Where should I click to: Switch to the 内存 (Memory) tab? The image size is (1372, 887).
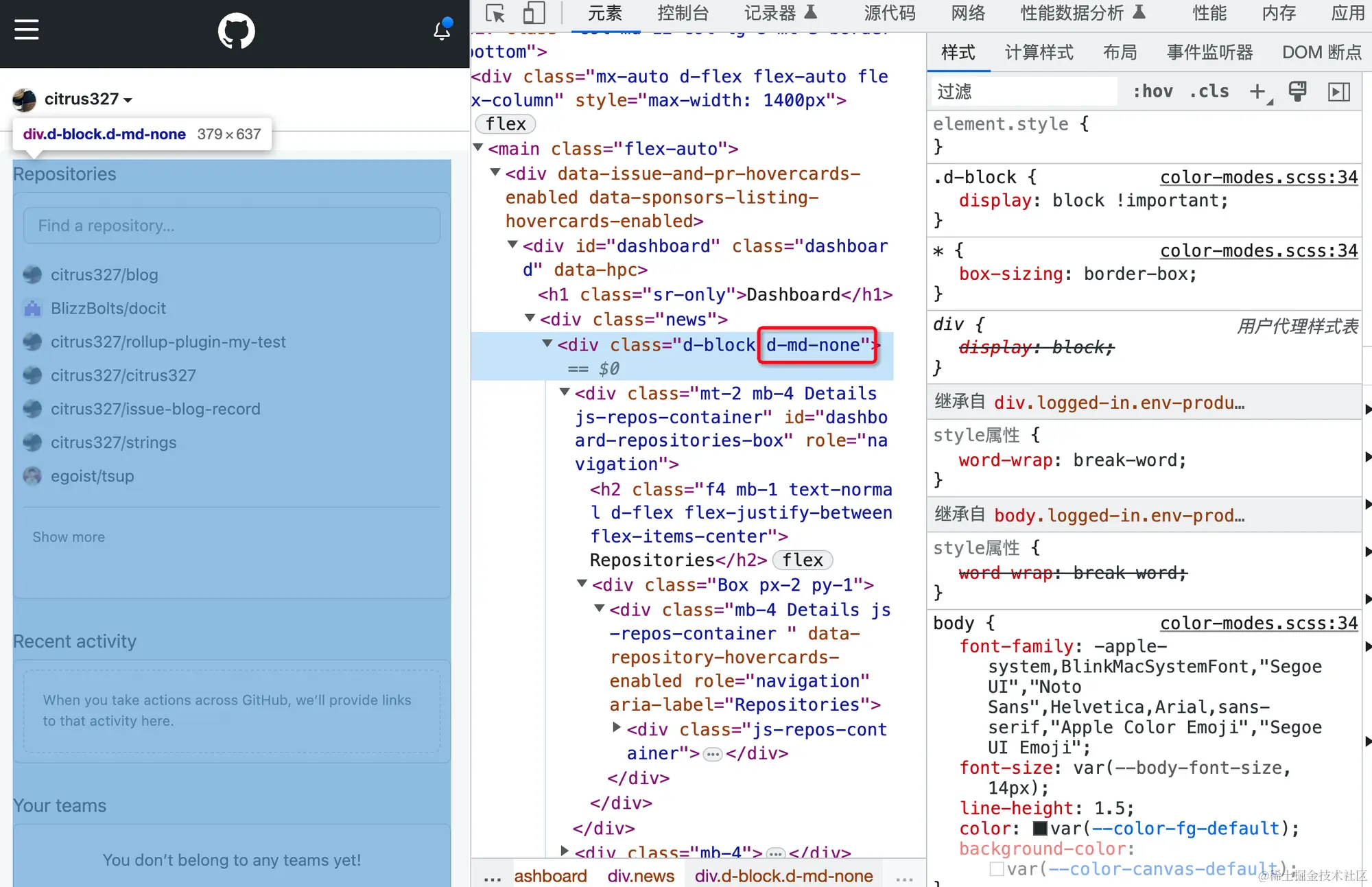coord(1279,13)
